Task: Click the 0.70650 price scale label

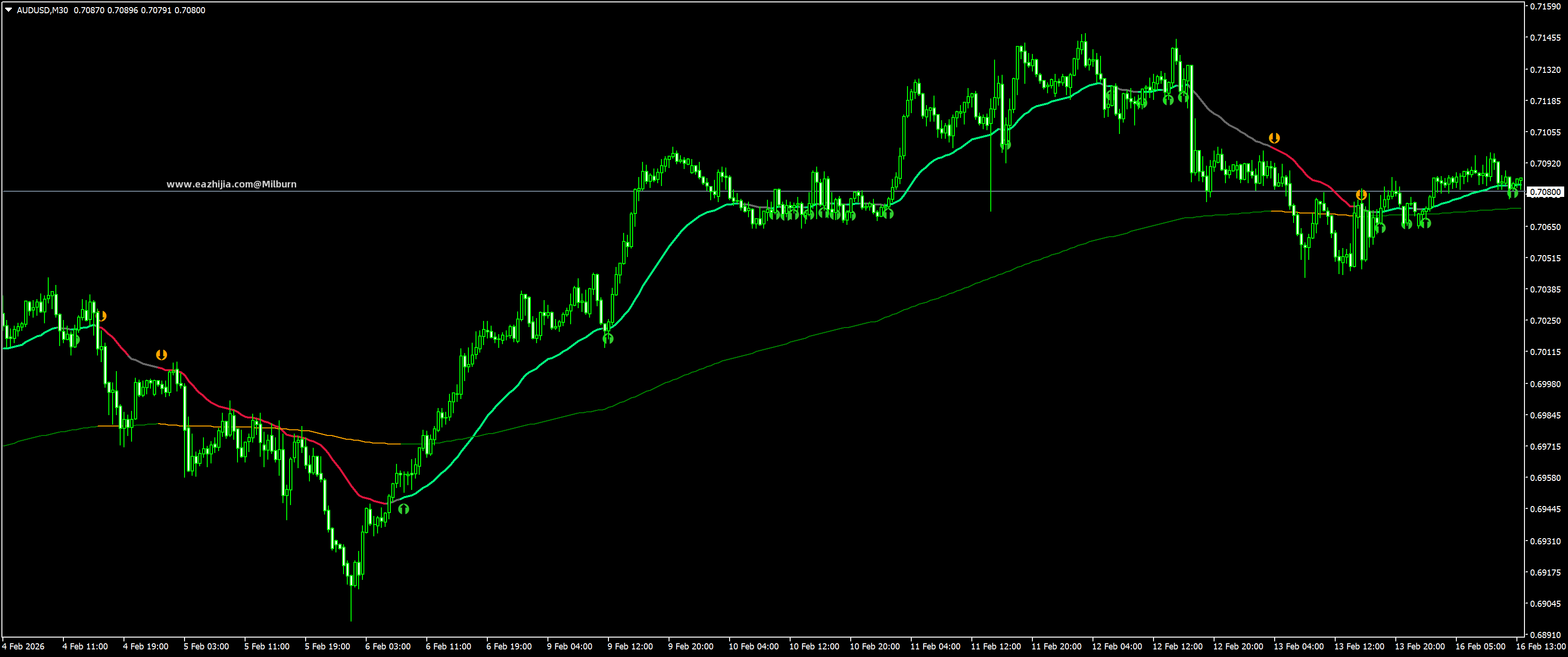Action: pos(1545,227)
